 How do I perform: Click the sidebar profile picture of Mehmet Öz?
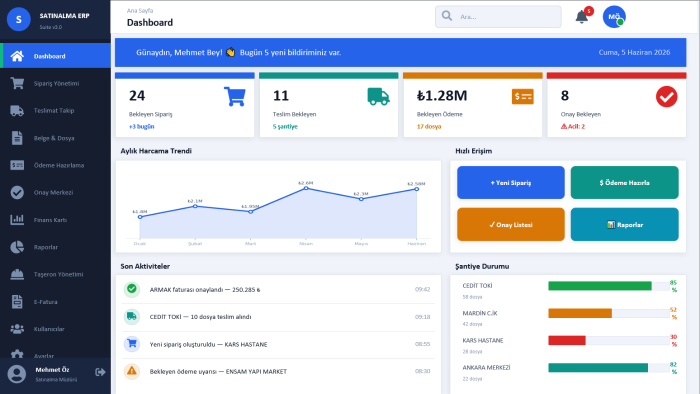[x=17, y=374]
